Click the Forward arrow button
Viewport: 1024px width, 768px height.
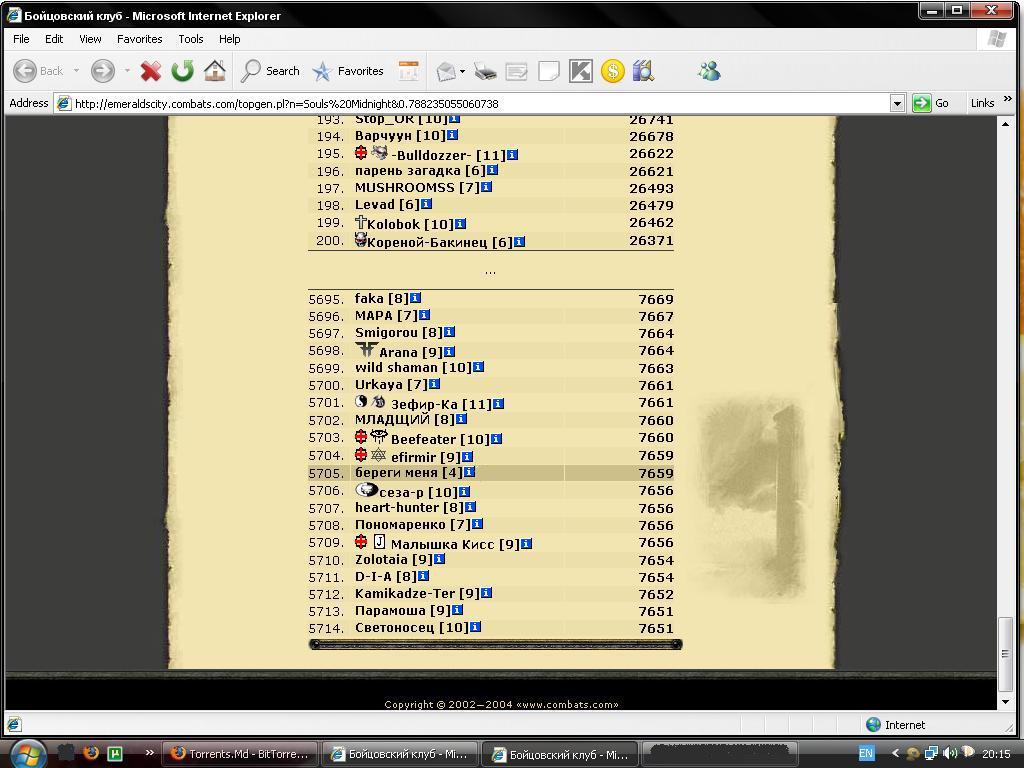pos(103,71)
